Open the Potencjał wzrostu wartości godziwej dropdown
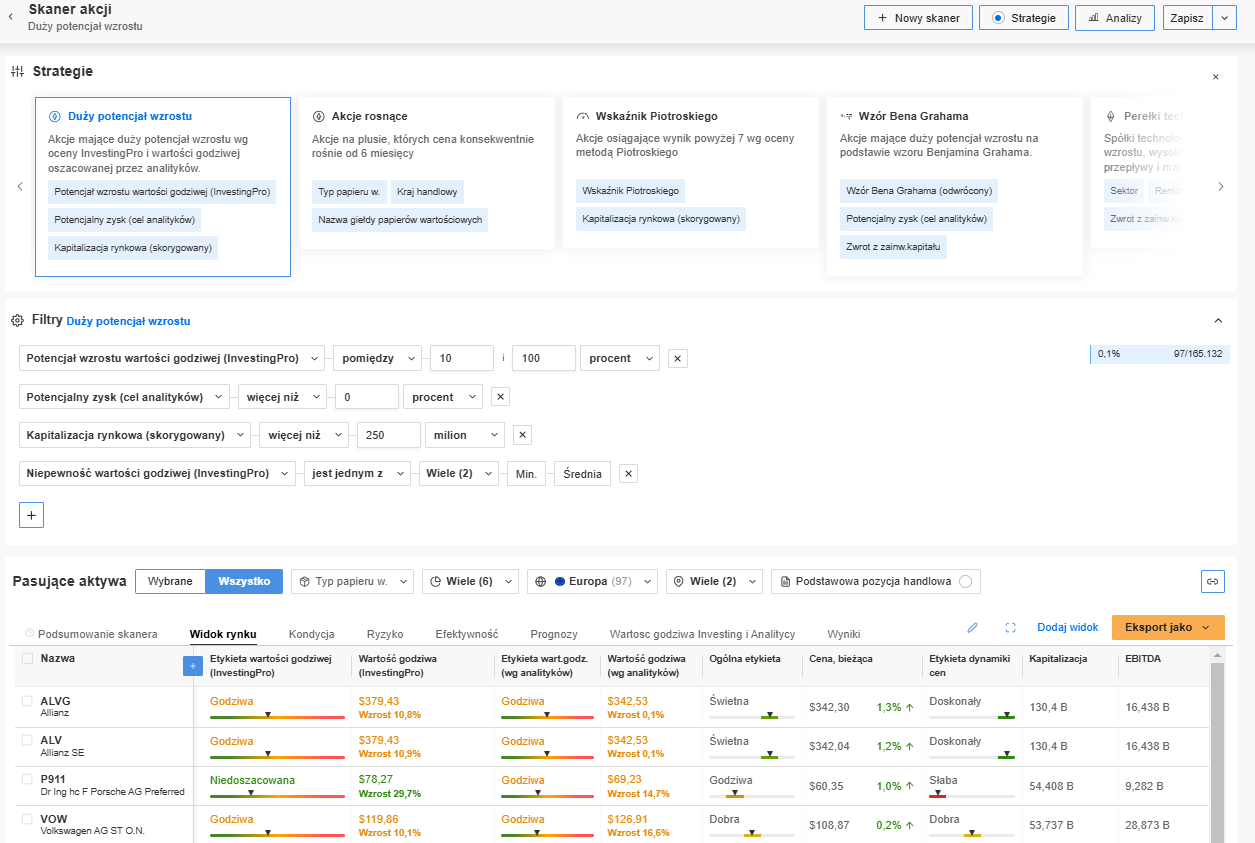Screen dimensions: 1255x843 172,358
